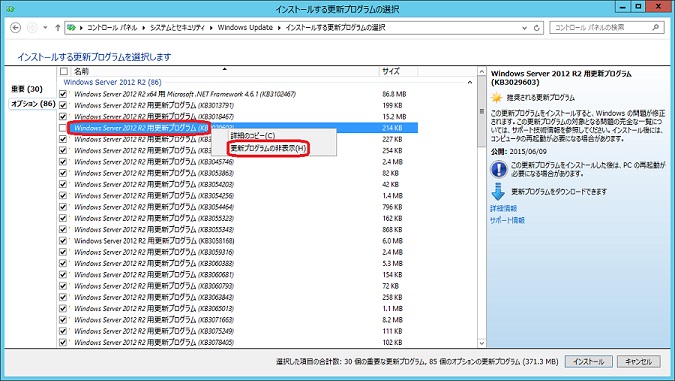The height and width of the screenshot is (381, 675).
Task: Click the Windows Update icon in the title bar
Action: click(11, 8)
